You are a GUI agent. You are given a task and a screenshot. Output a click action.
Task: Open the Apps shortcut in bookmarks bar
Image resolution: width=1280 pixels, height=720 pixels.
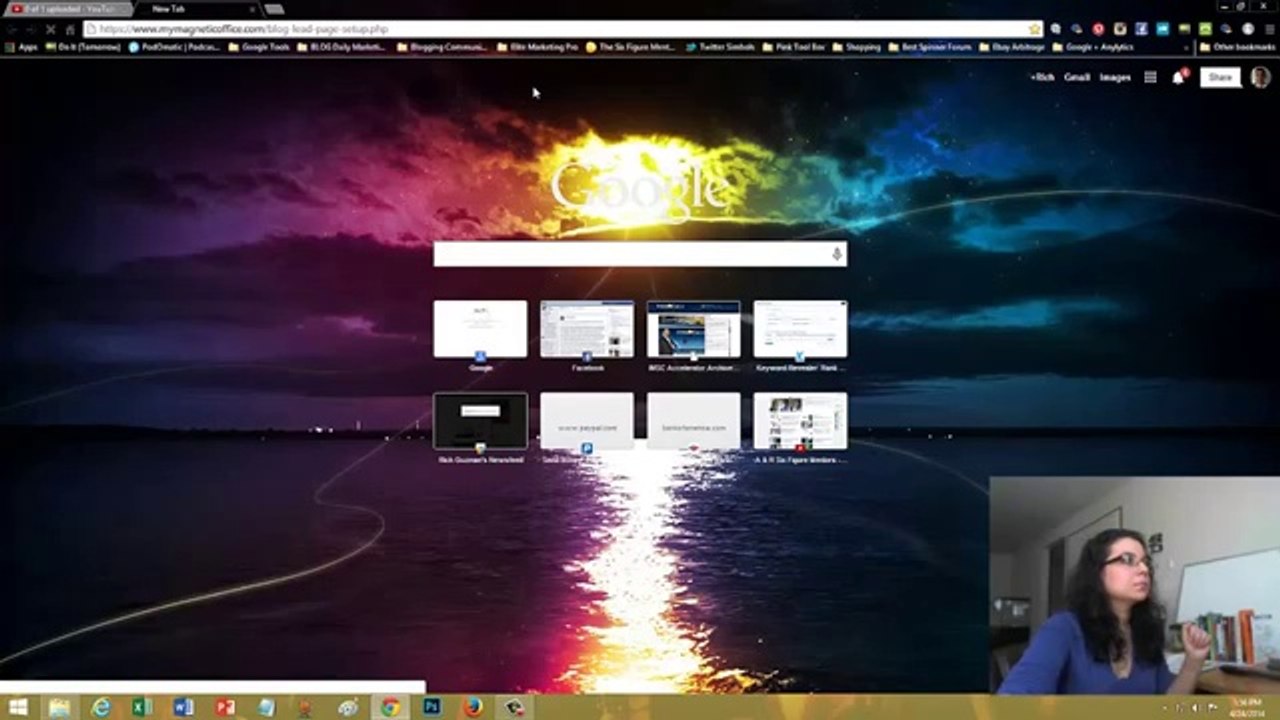[21, 47]
